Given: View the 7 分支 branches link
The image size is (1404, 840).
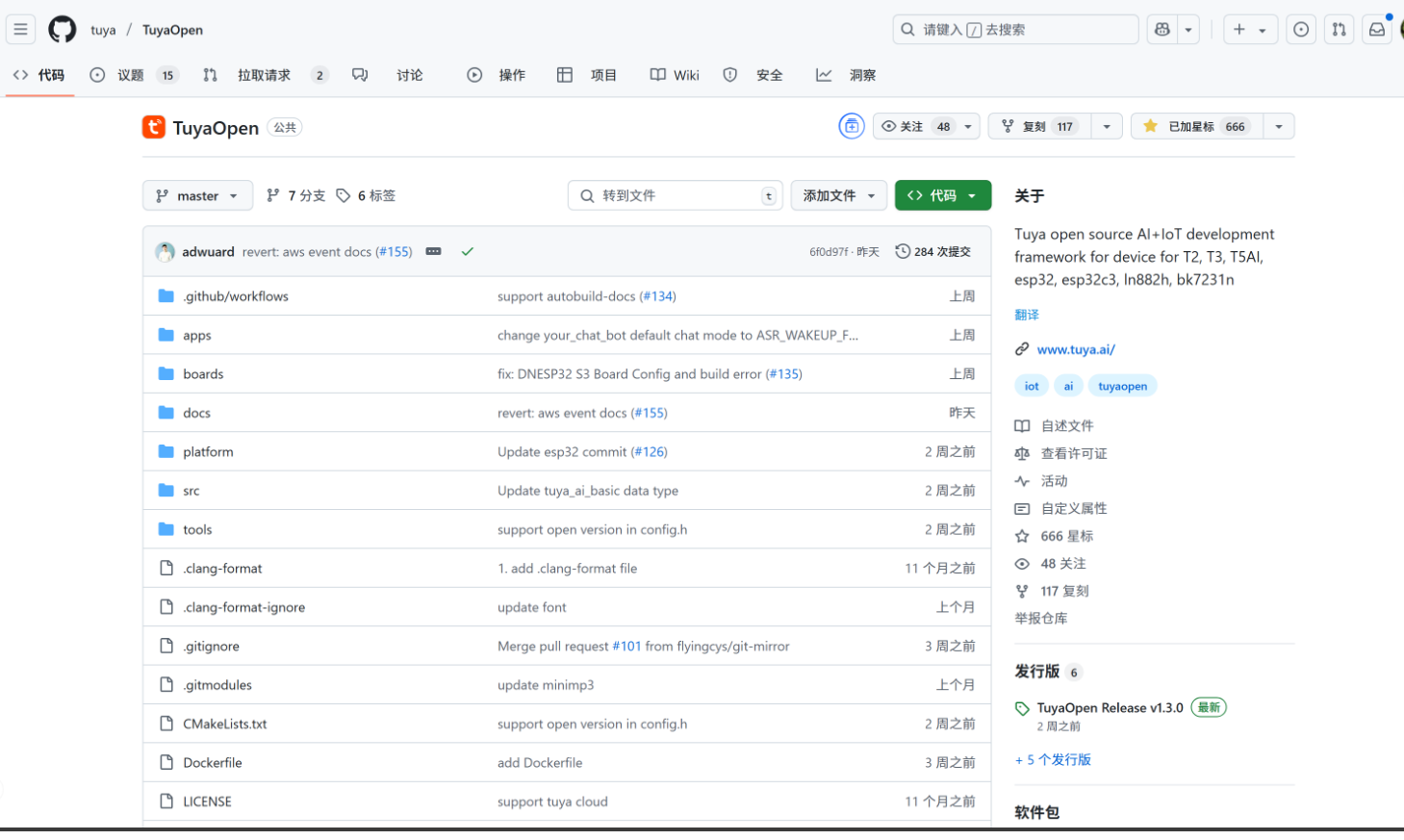Looking at the screenshot, I should [296, 195].
